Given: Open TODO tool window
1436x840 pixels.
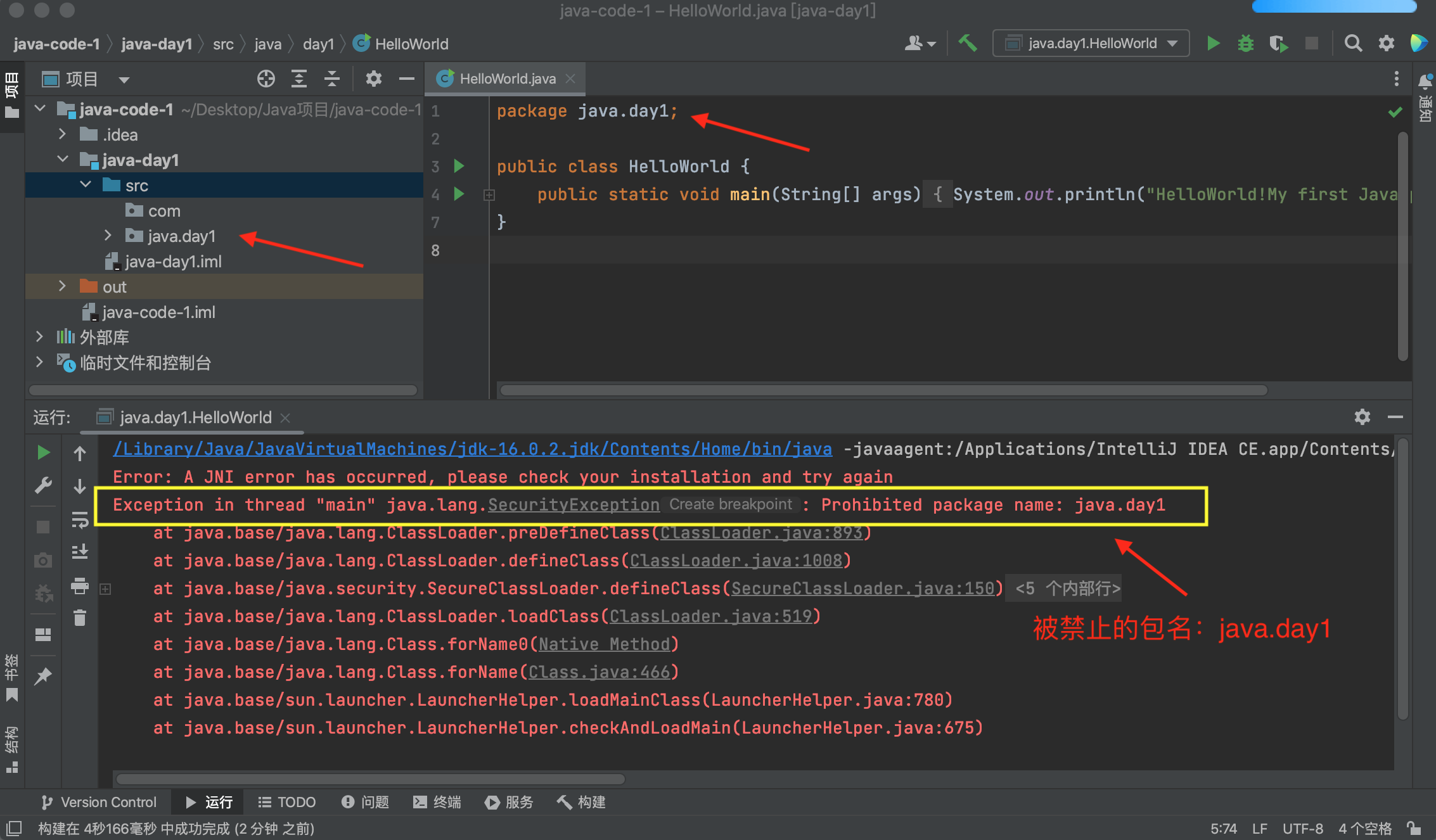Looking at the screenshot, I should pyautogui.click(x=286, y=802).
